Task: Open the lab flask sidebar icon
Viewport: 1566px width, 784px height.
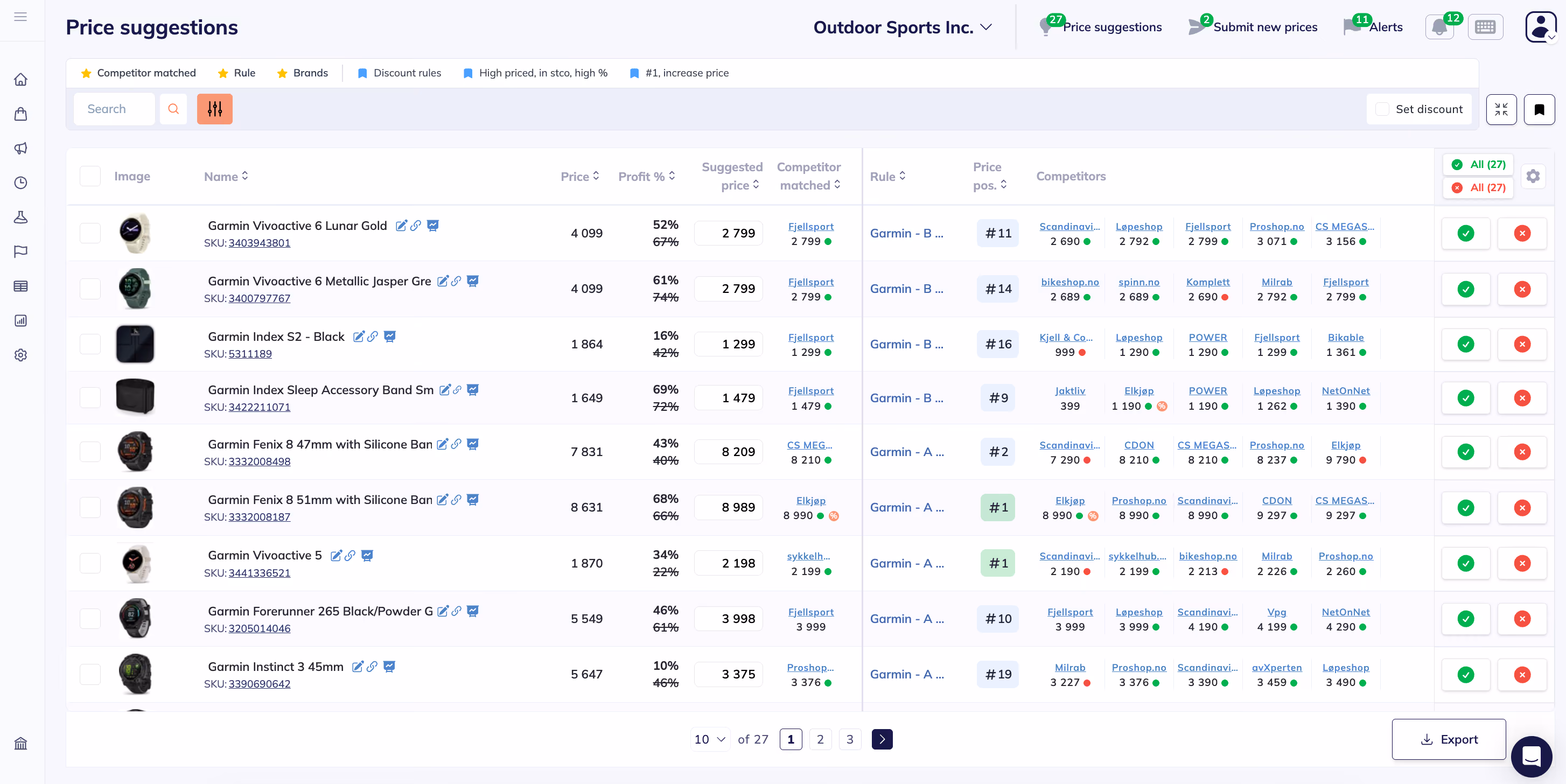Action: 20,217
